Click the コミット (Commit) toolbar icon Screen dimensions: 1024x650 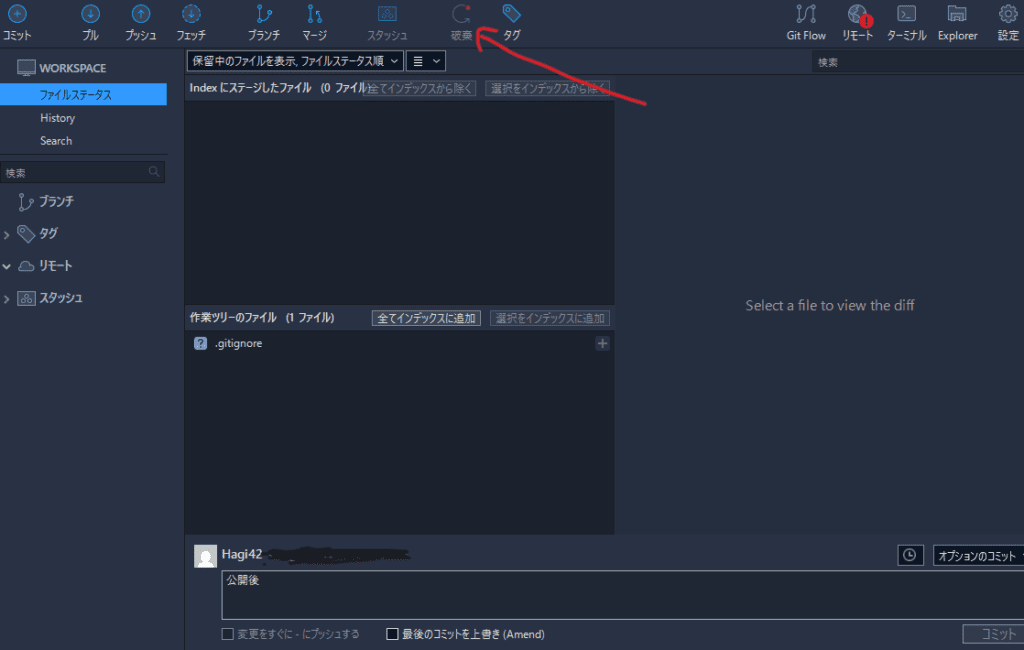point(17,15)
